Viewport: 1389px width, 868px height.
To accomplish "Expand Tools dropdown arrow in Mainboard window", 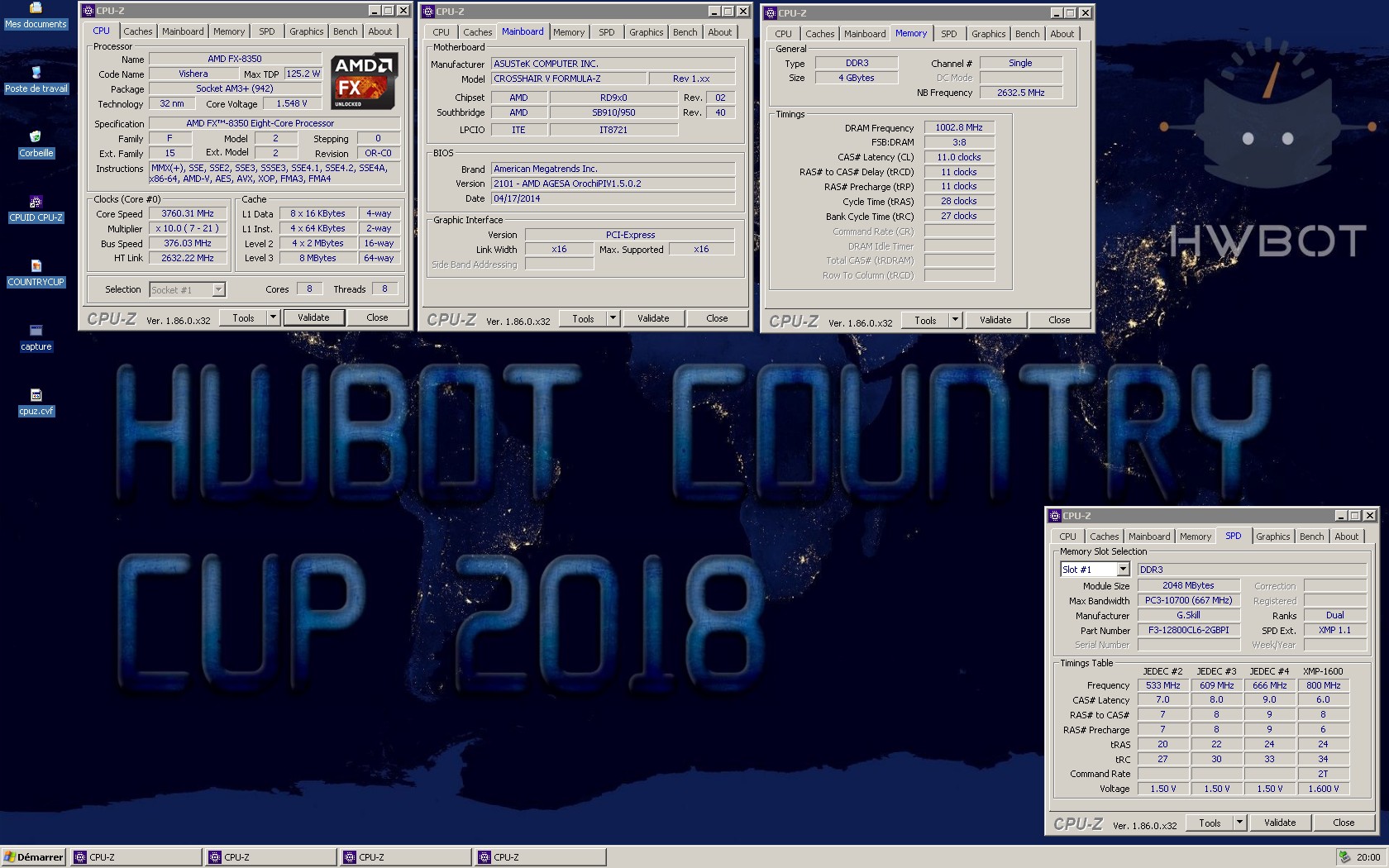I will click(613, 318).
